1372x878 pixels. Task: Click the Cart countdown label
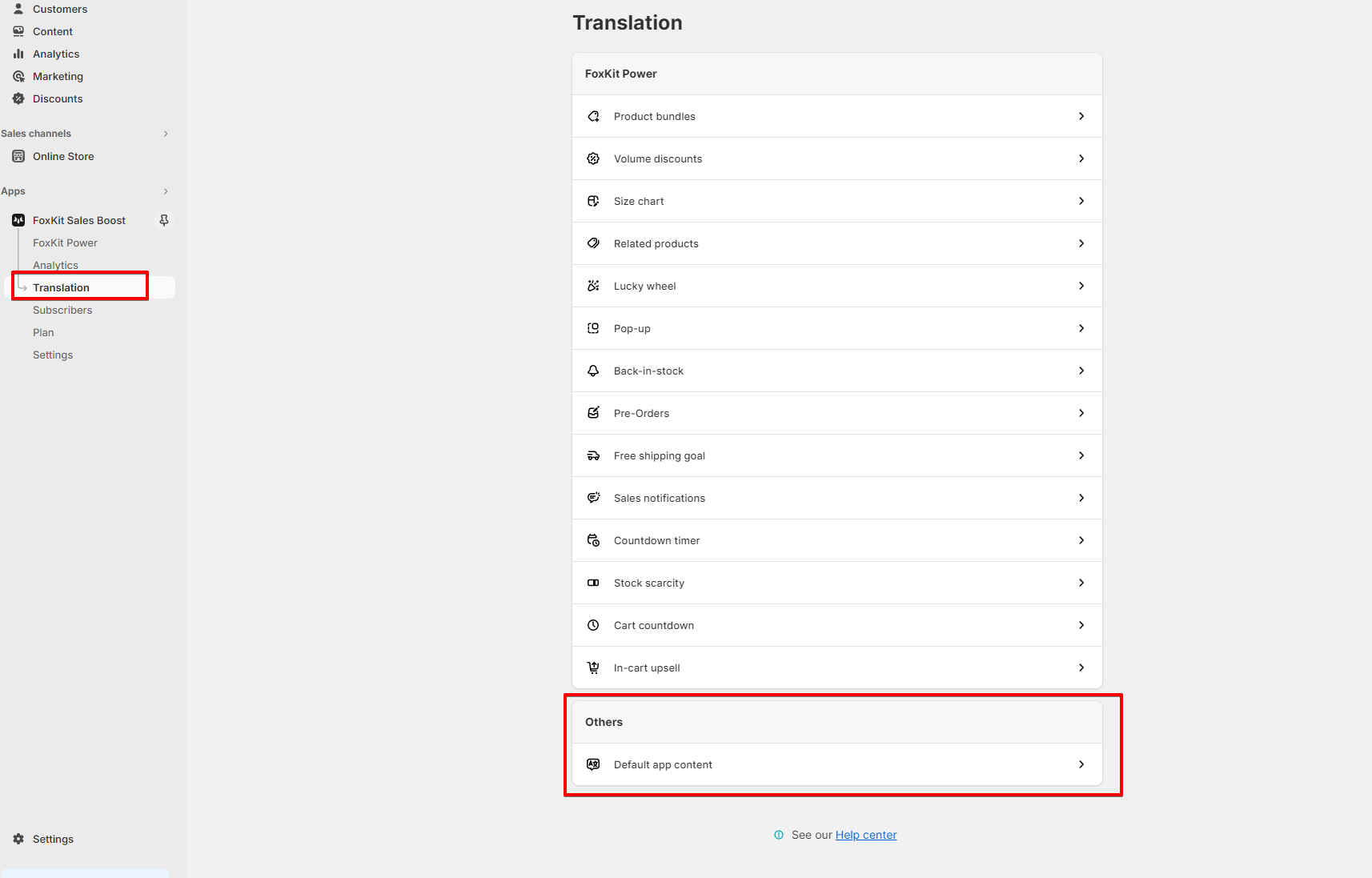click(x=654, y=625)
